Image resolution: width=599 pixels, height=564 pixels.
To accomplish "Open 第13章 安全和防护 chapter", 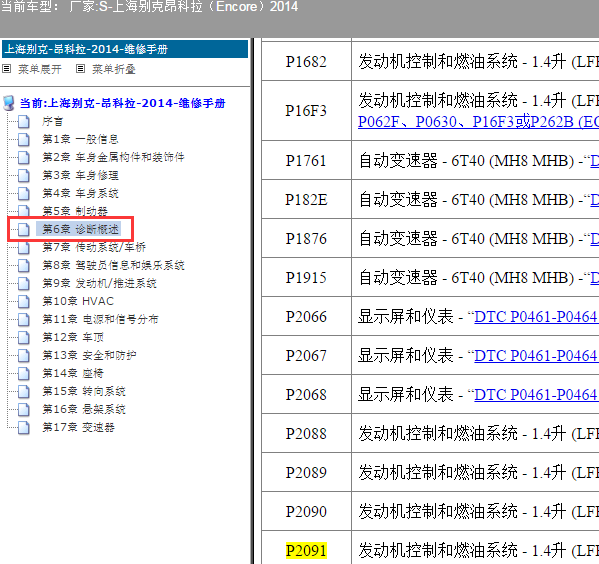I will coord(89,355).
